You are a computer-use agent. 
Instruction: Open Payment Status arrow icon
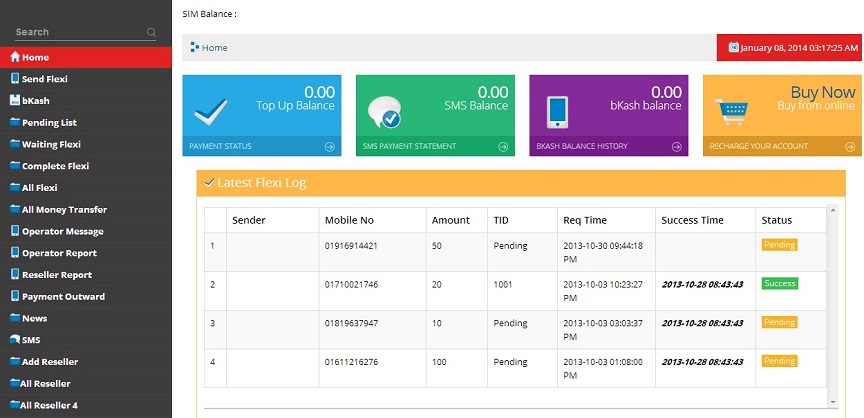coord(330,146)
